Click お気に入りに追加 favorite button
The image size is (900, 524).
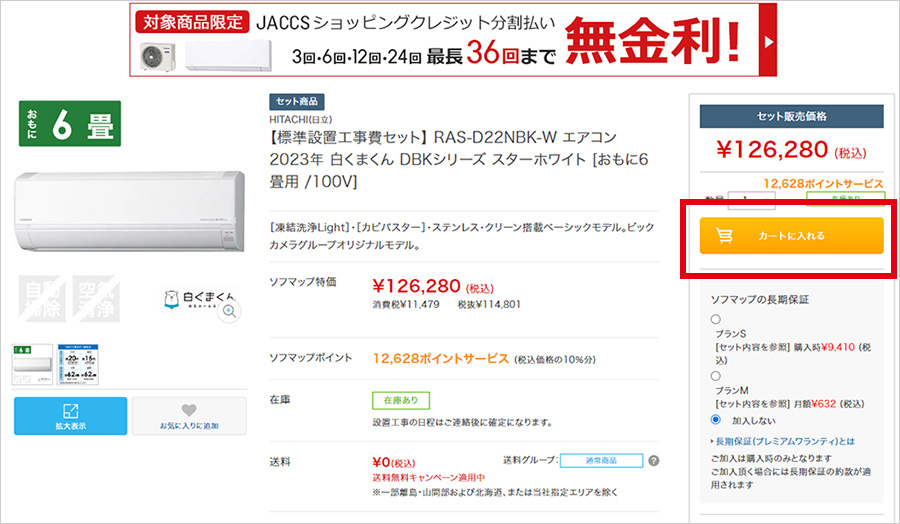189,416
